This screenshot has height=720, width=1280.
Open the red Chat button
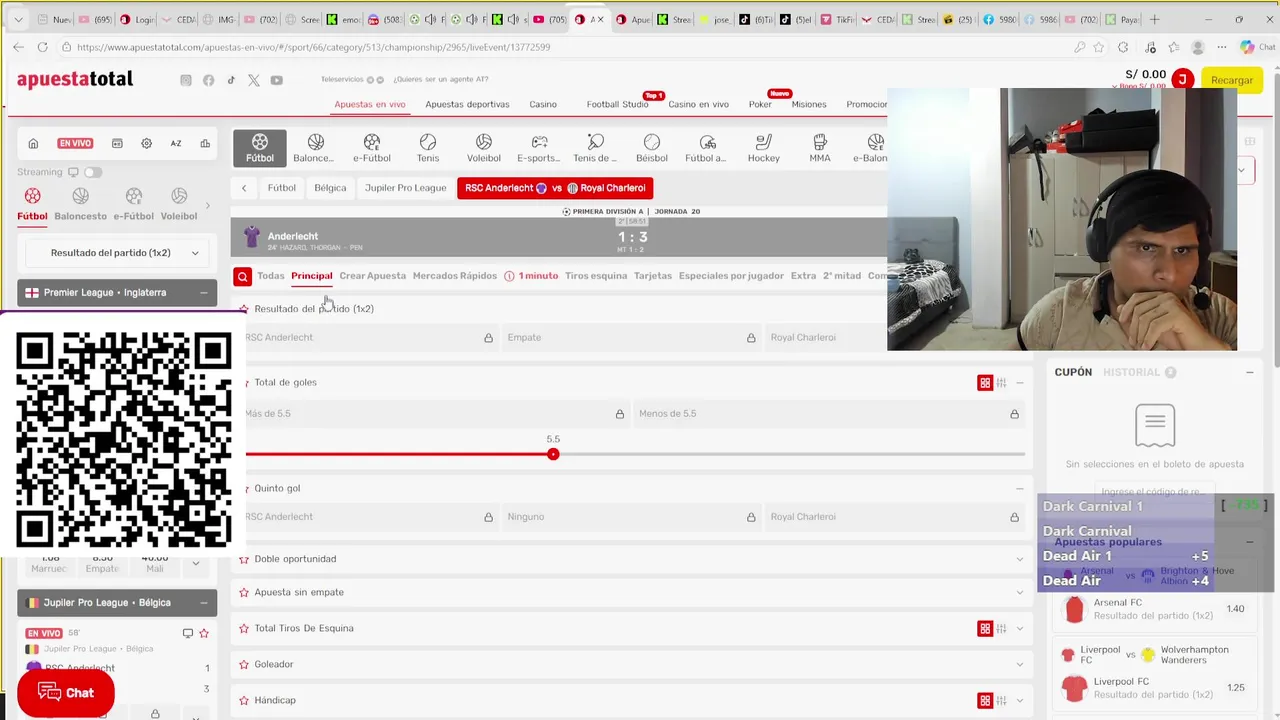(x=66, y=693)
